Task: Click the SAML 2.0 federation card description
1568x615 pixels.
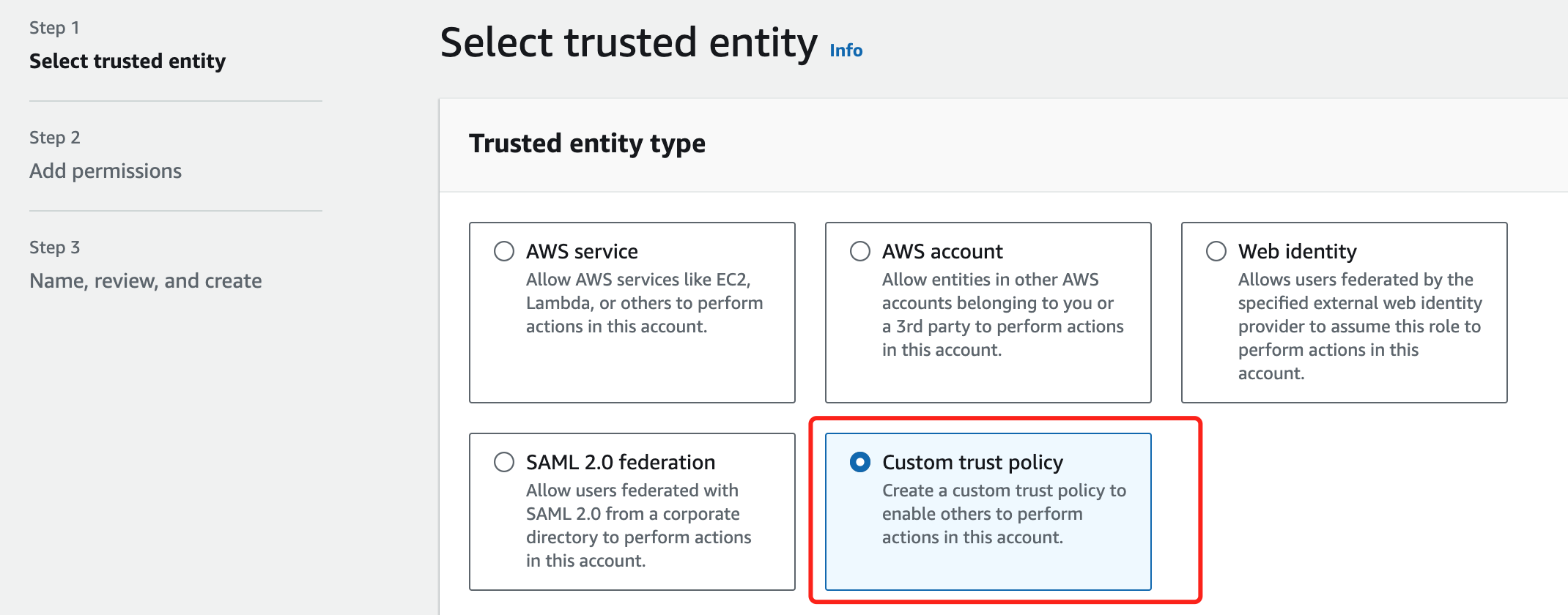Action: [x=639, y=526]
